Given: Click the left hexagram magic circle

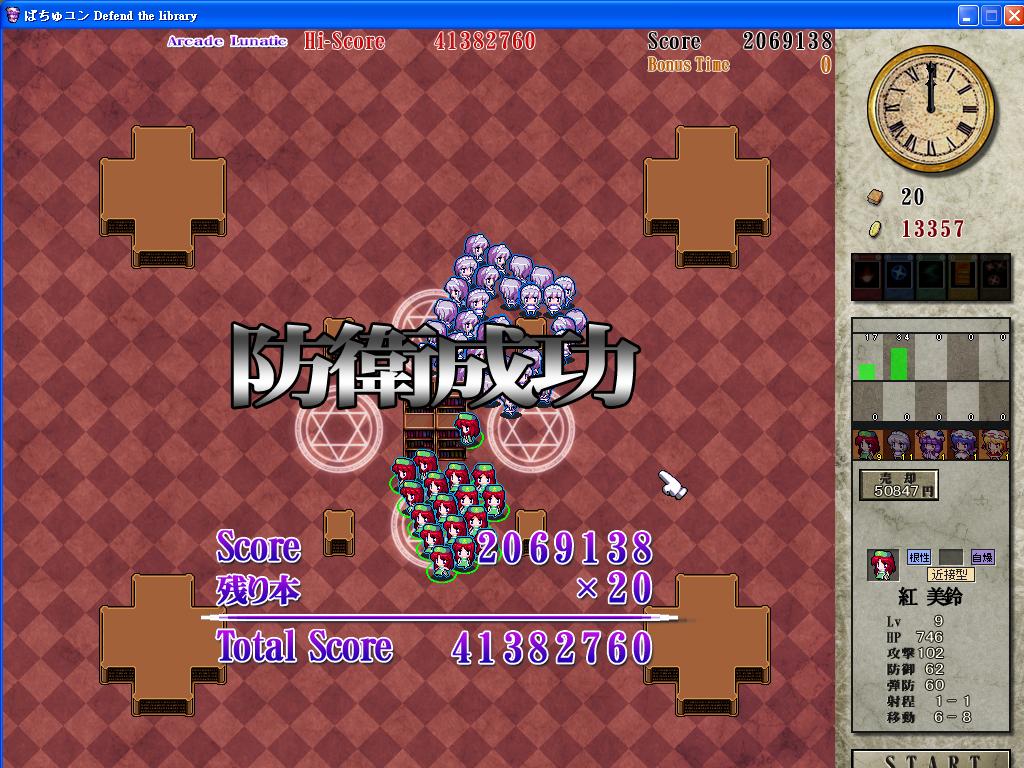Looking at the screenshot, I should pos(338,429).
